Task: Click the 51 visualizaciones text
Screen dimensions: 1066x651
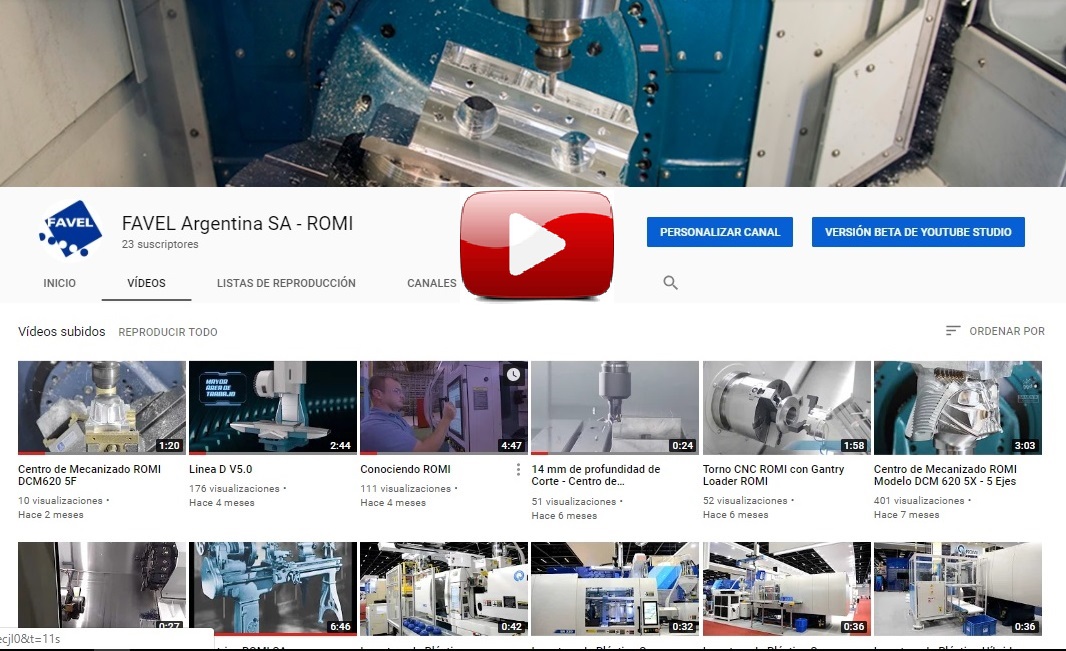Action: [x=574, y=502]
